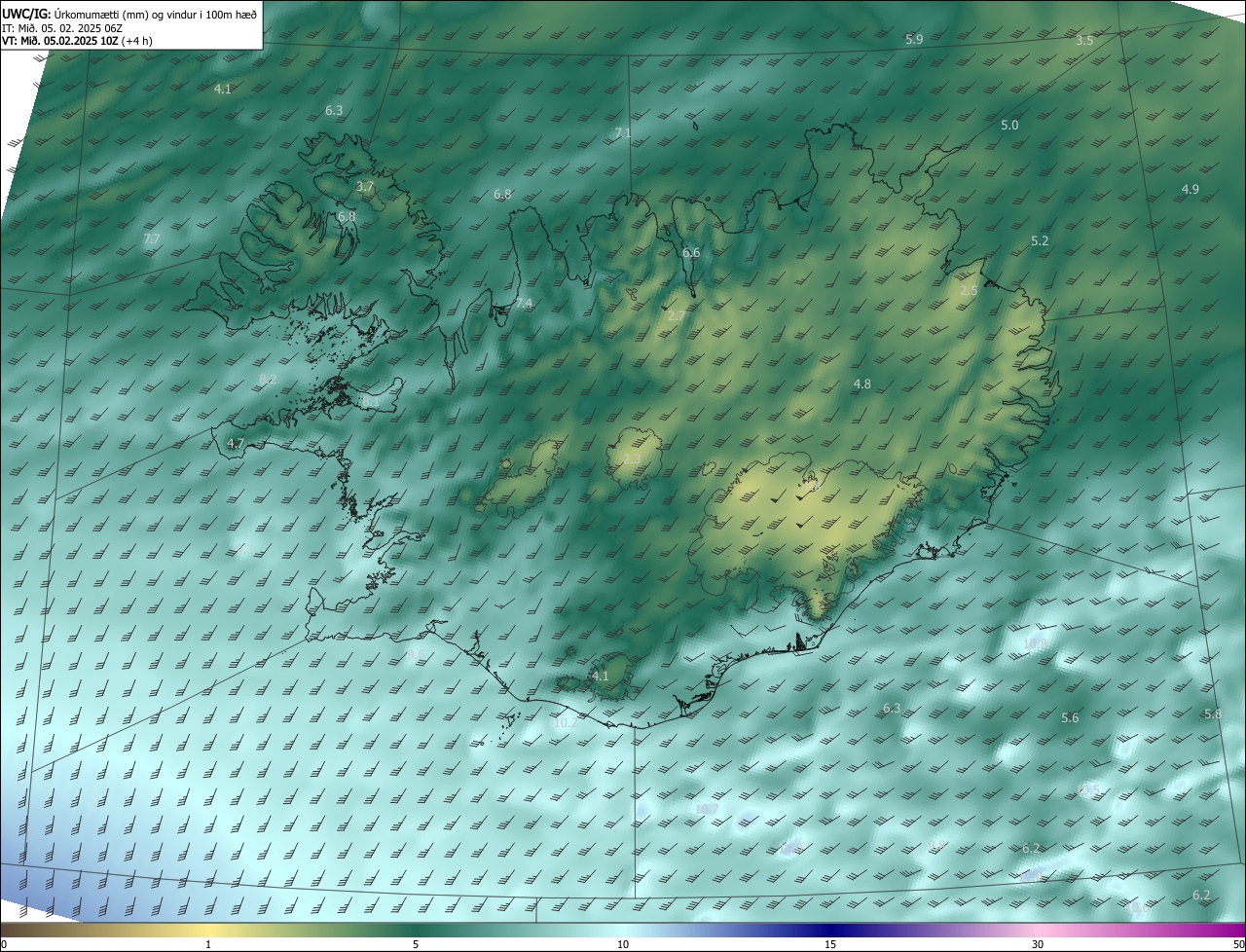Click the map value 4.9
This screenshot has height=952, width=1246.
tap(1190, 190)
